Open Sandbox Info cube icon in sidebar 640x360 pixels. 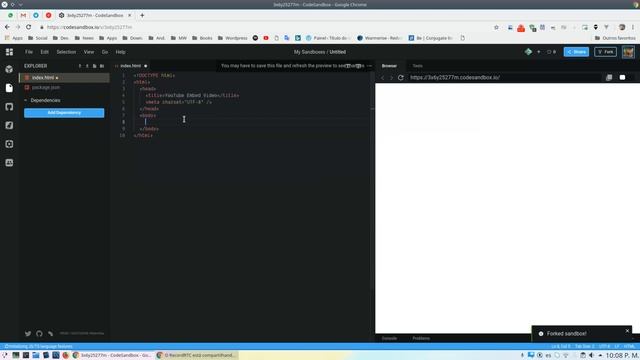[9, 69]
